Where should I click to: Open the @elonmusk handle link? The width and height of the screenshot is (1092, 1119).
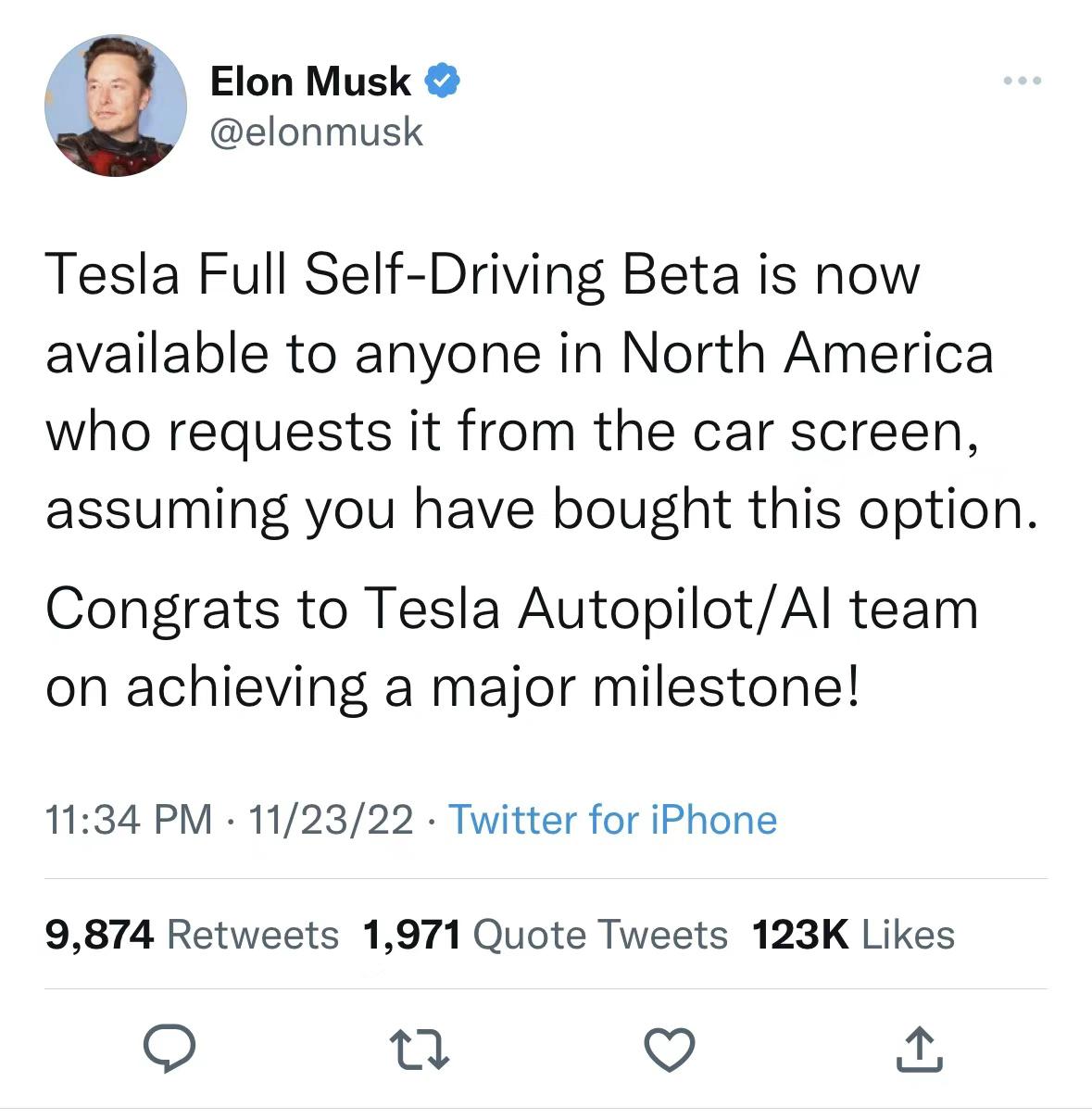pyautogui.click(x=317, y=132)
